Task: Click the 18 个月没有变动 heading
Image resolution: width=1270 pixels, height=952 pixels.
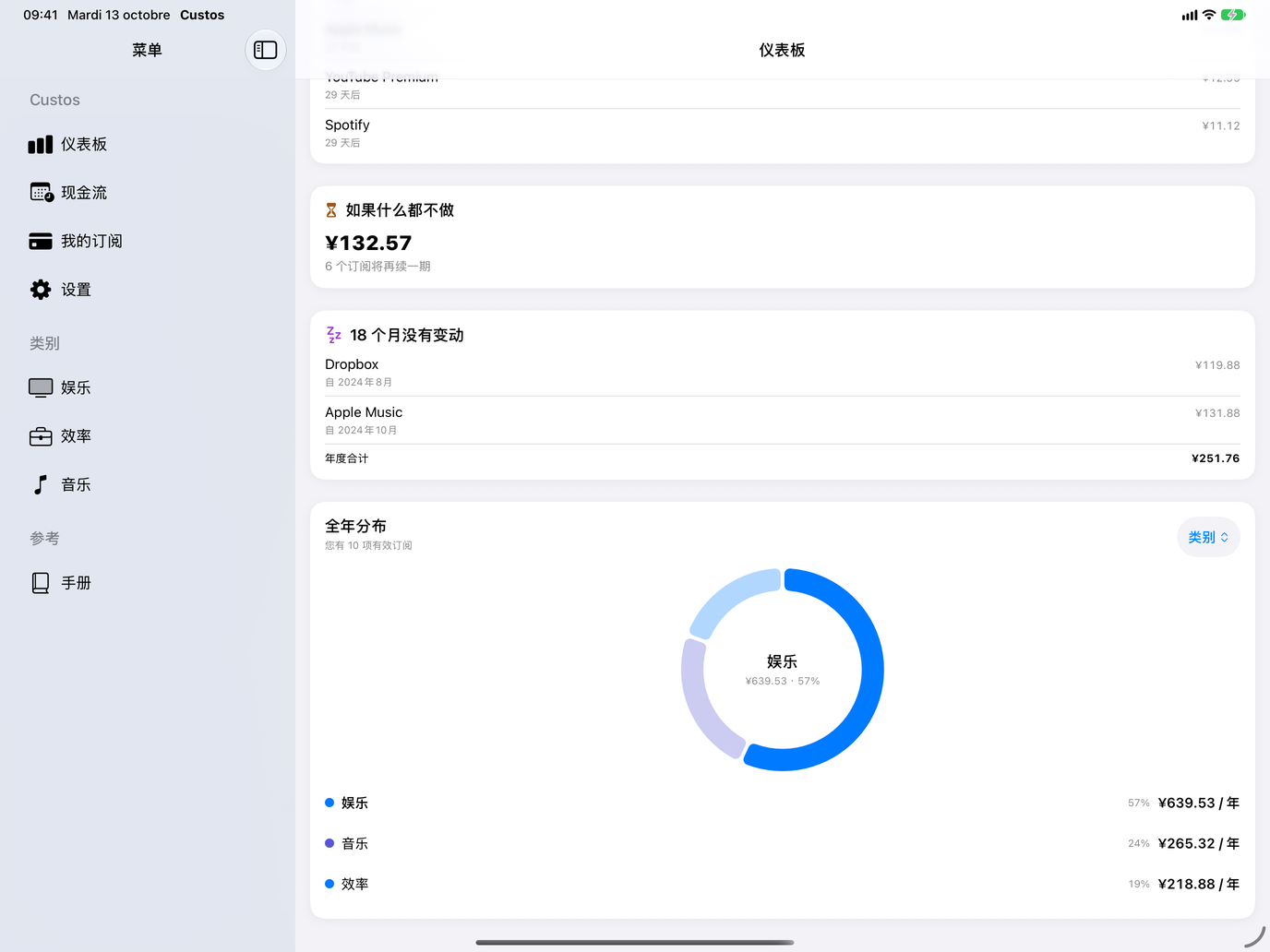Action: (x=407, y=335)
